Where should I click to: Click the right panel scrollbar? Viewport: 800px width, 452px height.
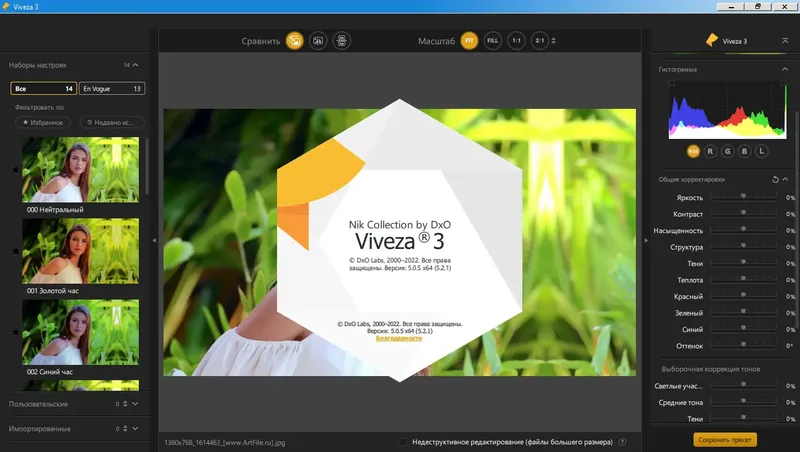pyautogui.click(x=797, y=219)
